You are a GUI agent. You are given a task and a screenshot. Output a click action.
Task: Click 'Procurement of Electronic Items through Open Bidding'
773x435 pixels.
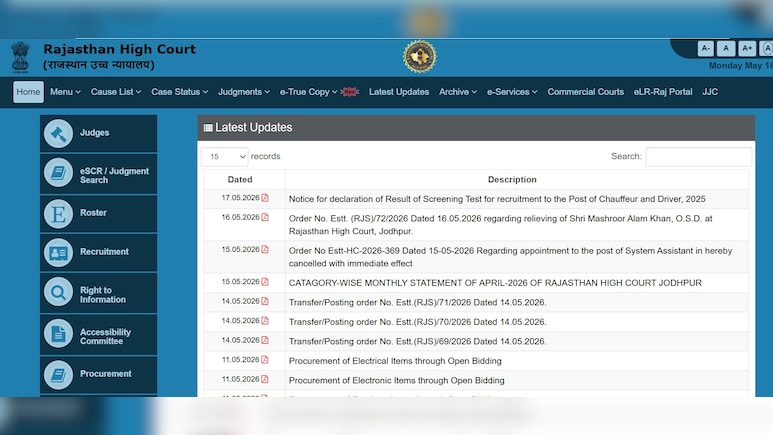(396, 380)
